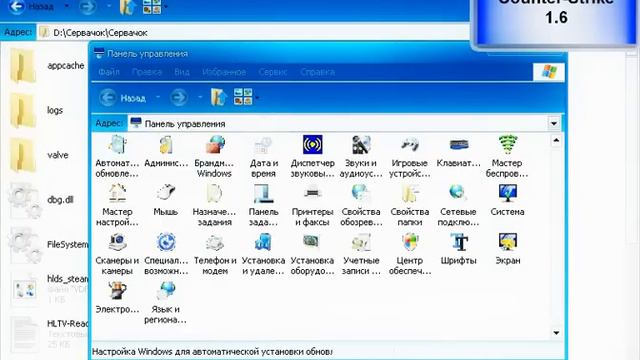Click Up folder button in Панель управления

click(218, 98)
